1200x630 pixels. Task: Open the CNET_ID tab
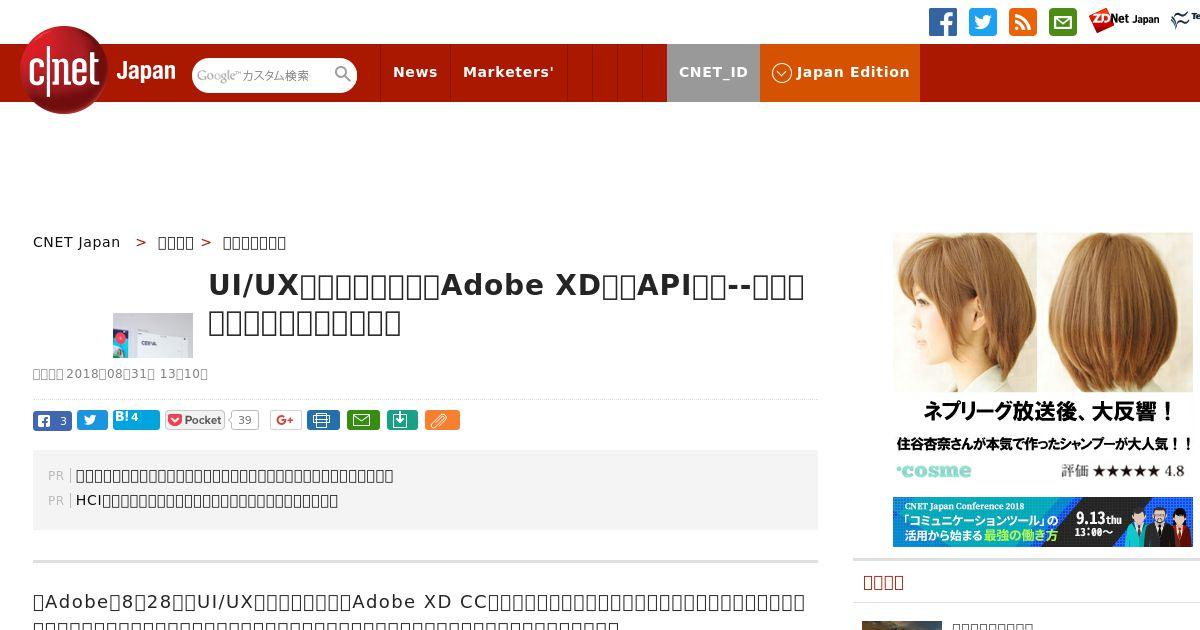pyautogui.click(x=713, y=72)
